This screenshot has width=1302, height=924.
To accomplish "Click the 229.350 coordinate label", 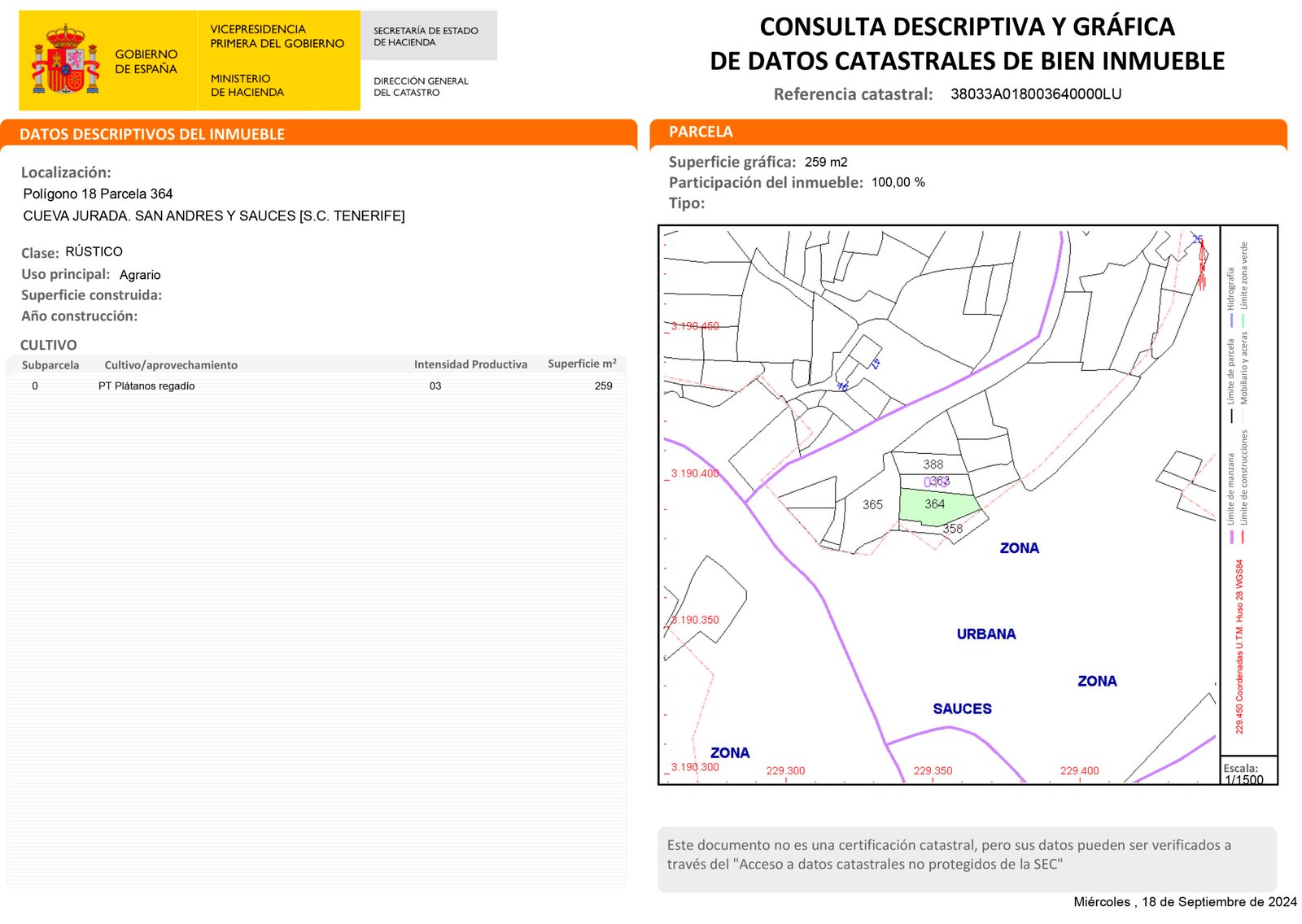I will click(933, 771).
